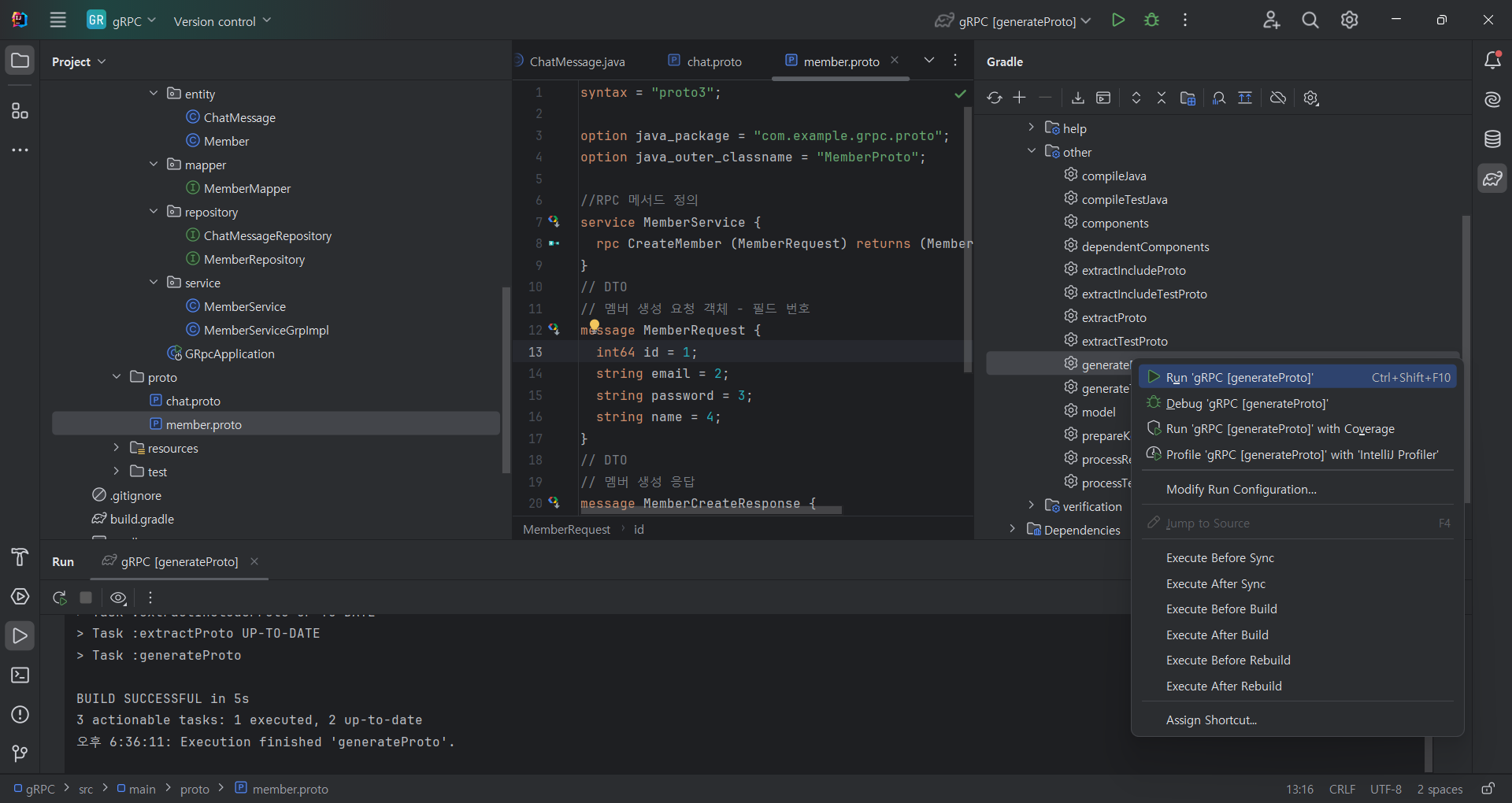Open Search Everywhere magnifier in title bar
This screenshot has width=1512, height=803.
pyautogui.click(x=1310, y=20)
